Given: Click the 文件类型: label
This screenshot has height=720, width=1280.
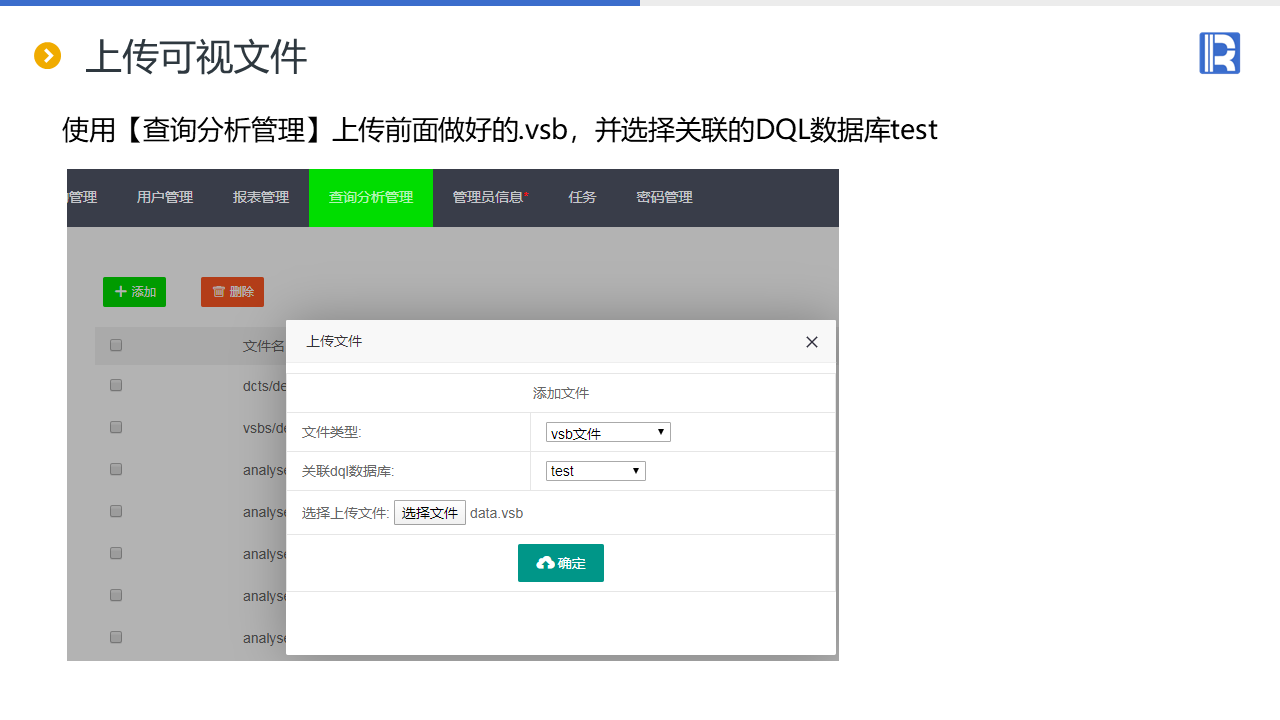Looking at the screenshot, I should pyautogui.click(x=332, y=433).
